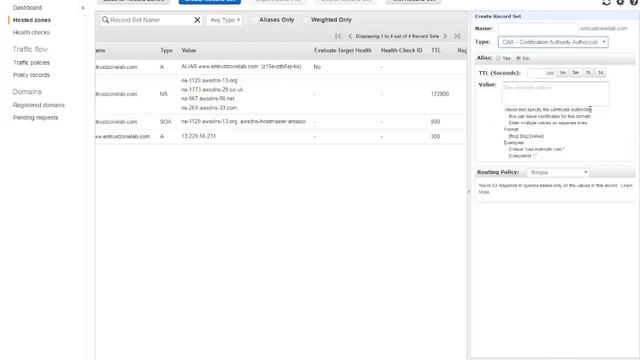Toggle the Aliases Only checkbox
The width and height of the screenshot is (640, 360).
point(253,20)
